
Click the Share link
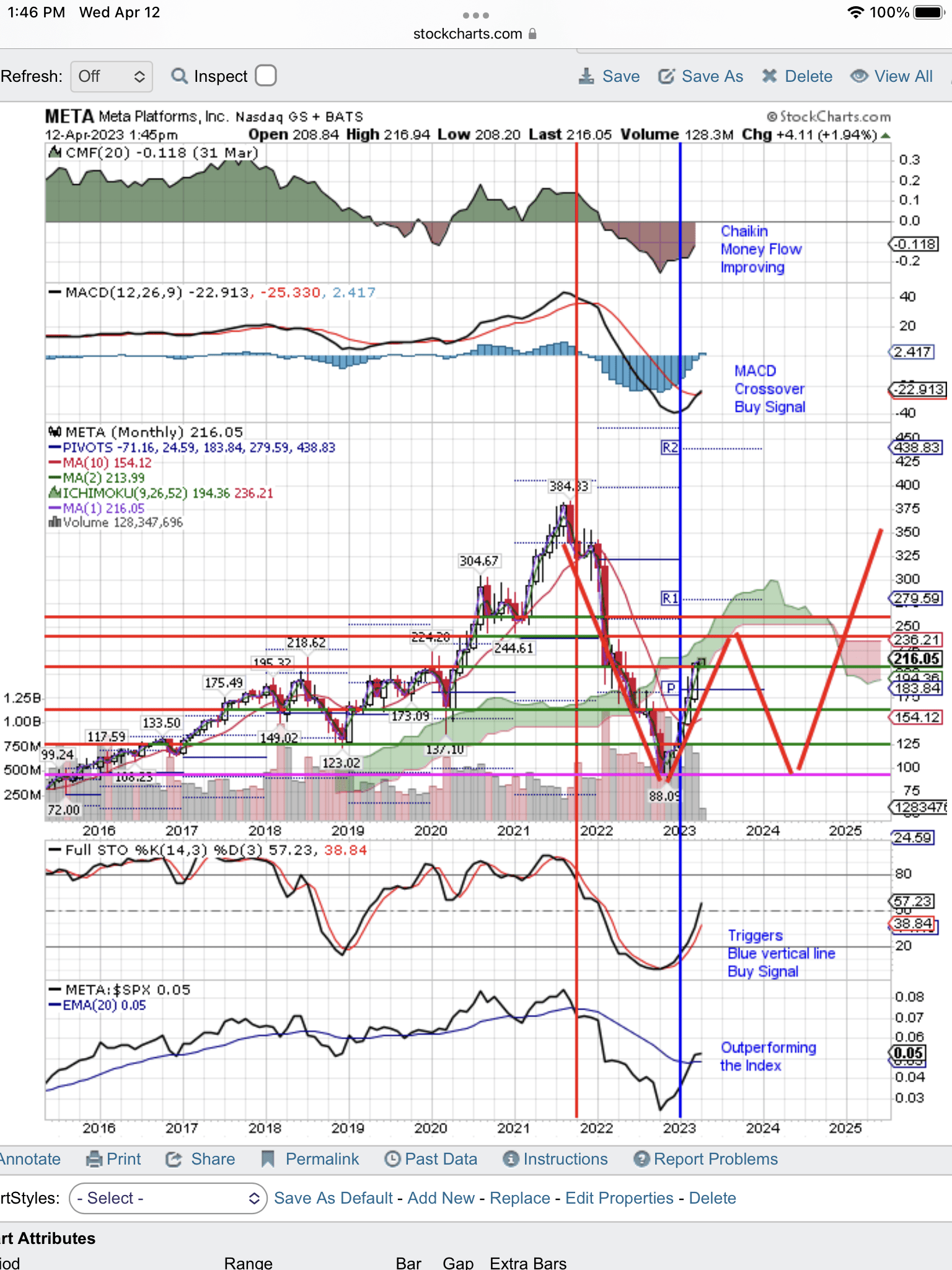click(x=213, y=1159)
